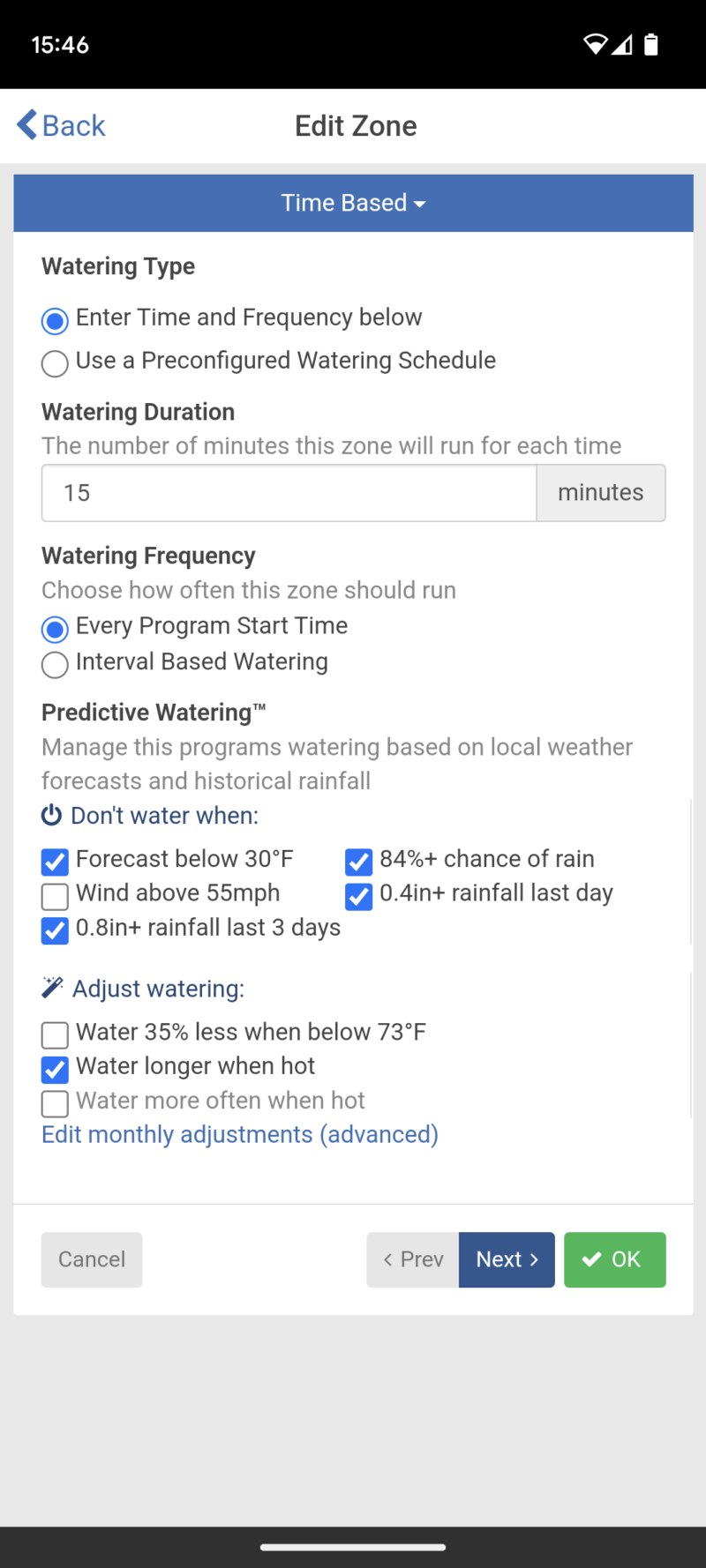The width and height of the screenshot is (706, 1568).
Task: Click the left chevron on Prev button
Action: [387, 1259]
